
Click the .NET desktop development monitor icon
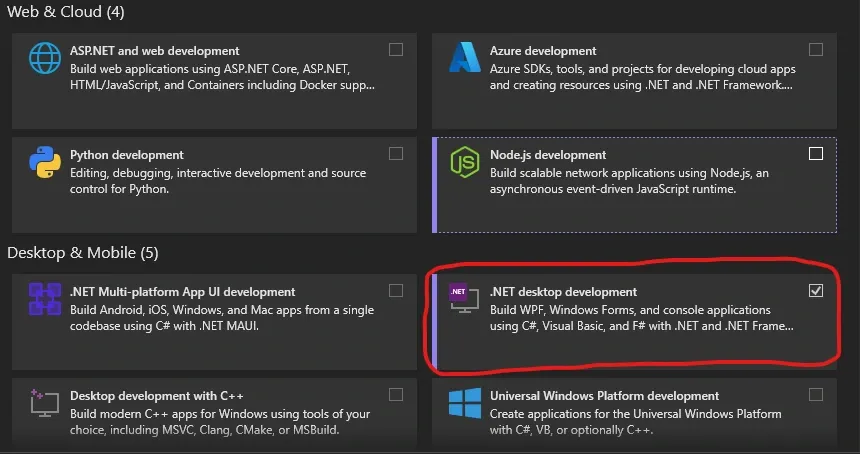click(x=463, y=301)
